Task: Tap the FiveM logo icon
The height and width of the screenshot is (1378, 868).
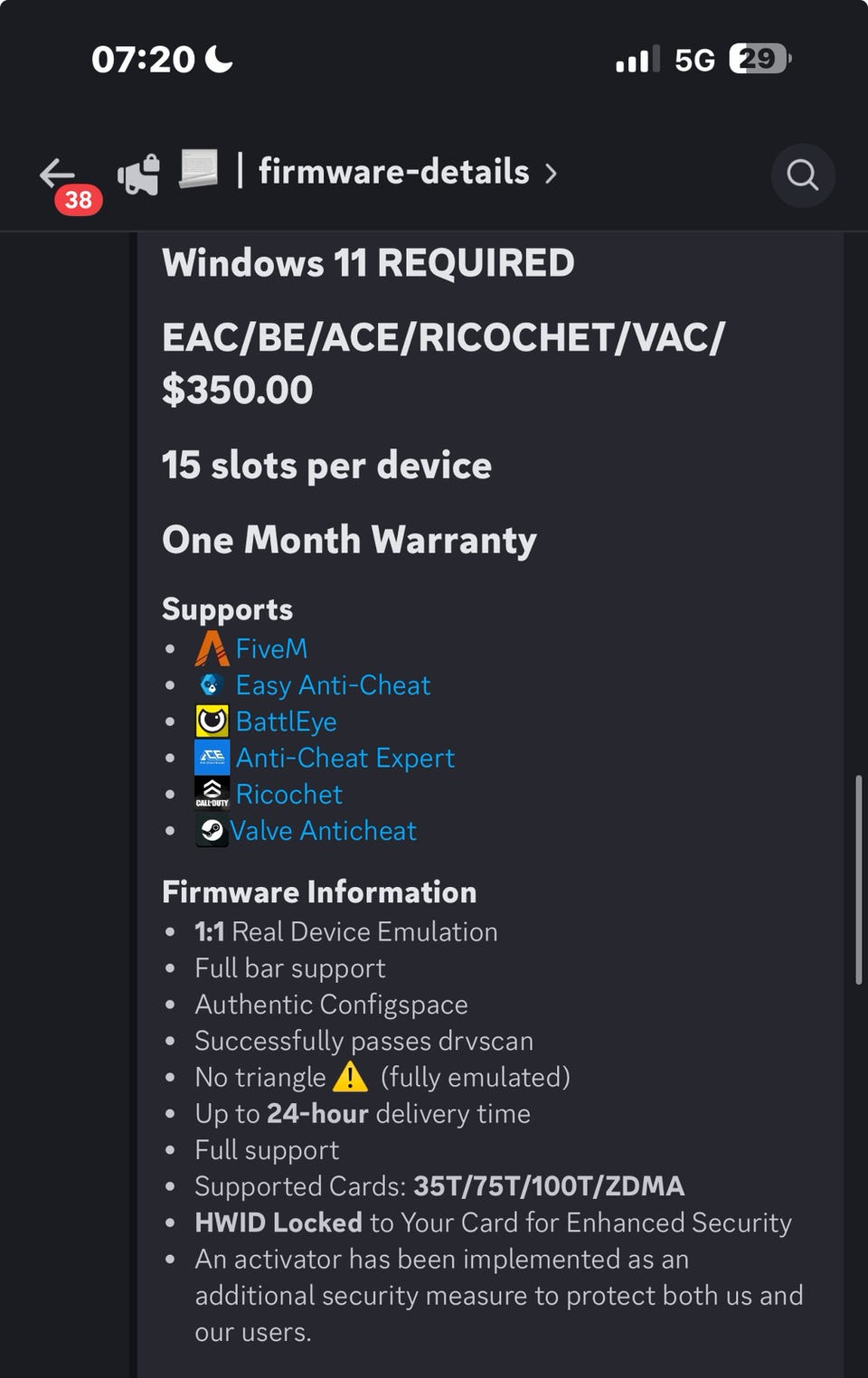Action: pos(212,648)
